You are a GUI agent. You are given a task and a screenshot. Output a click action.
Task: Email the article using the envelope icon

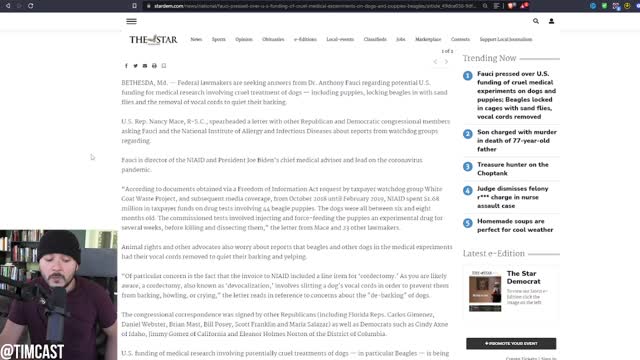(145, 66)
